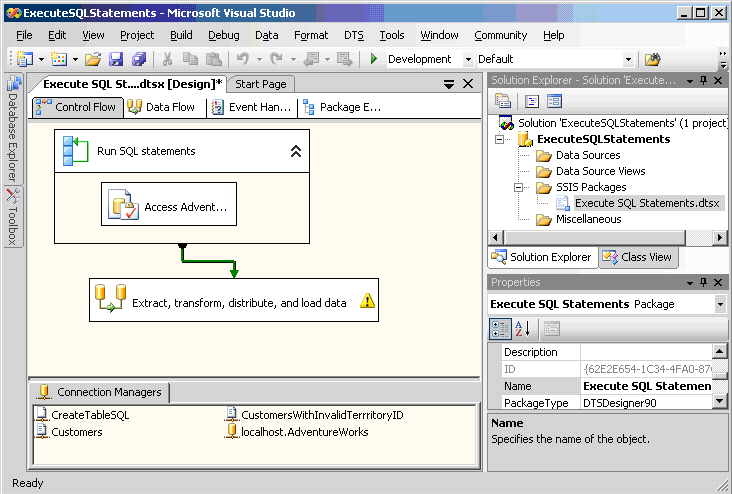Select the localhost.AdventureWorks connection manager

click(297, 432)
